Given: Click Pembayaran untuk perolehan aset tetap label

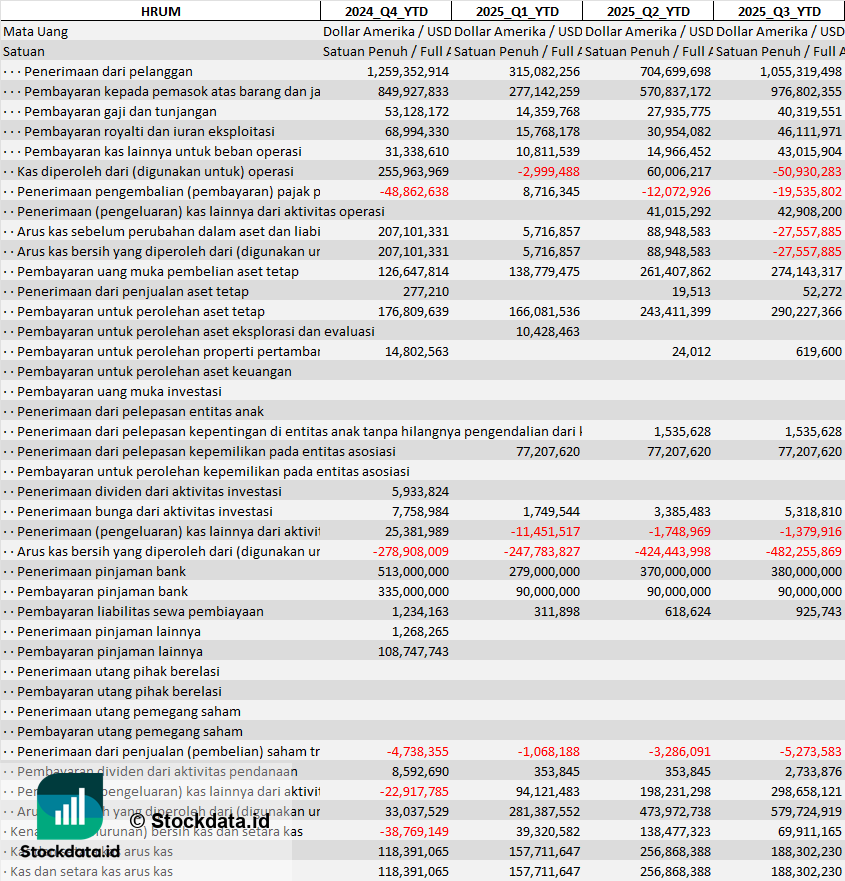Looking at the screenshot, I should point(140,312).
